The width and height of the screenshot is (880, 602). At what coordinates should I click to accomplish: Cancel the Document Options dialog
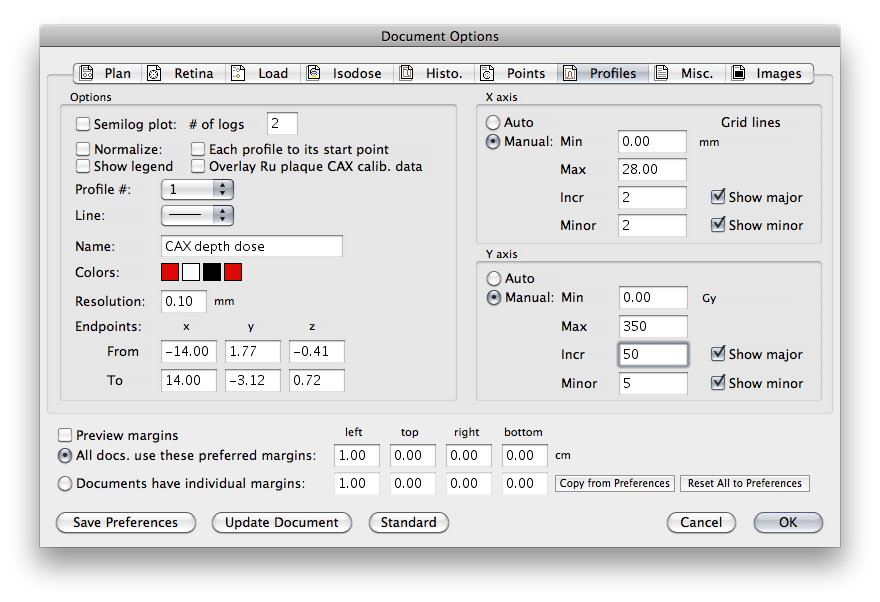pyautogui.click(x=701, y=522)
